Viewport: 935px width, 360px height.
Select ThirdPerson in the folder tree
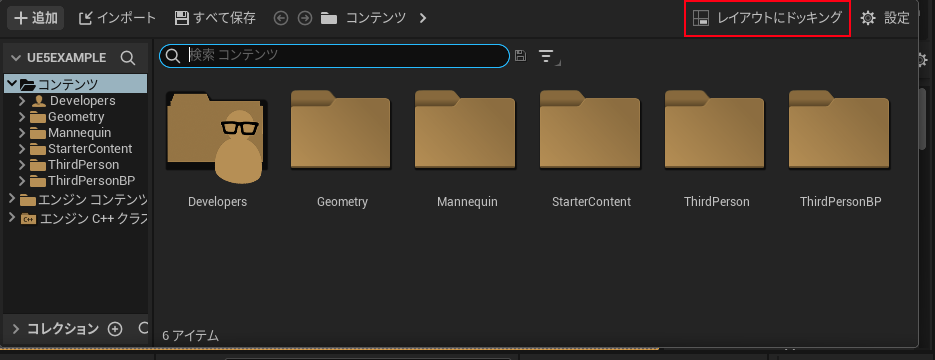point(83,165)
